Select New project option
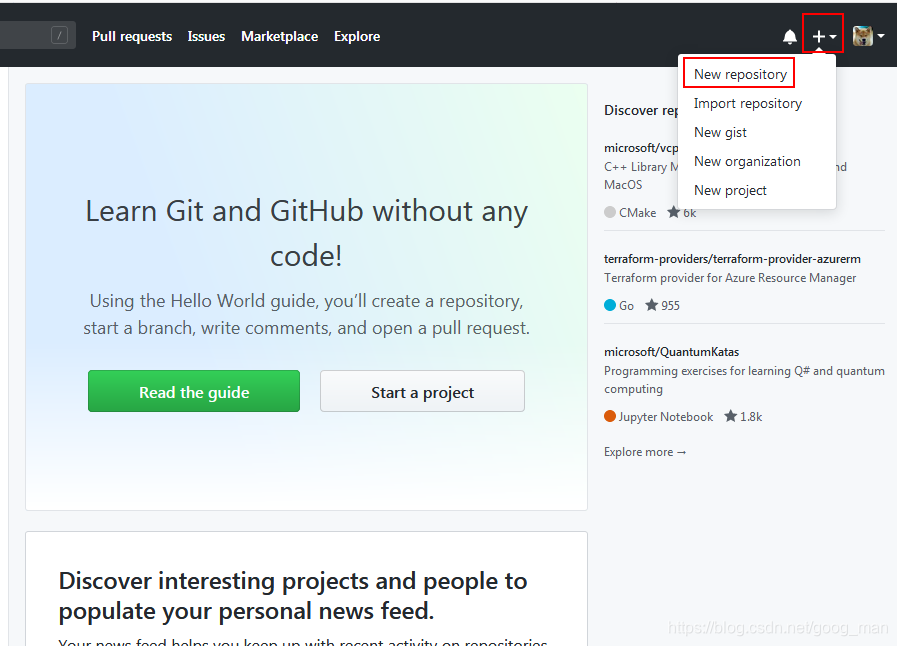 coord(730,191)
